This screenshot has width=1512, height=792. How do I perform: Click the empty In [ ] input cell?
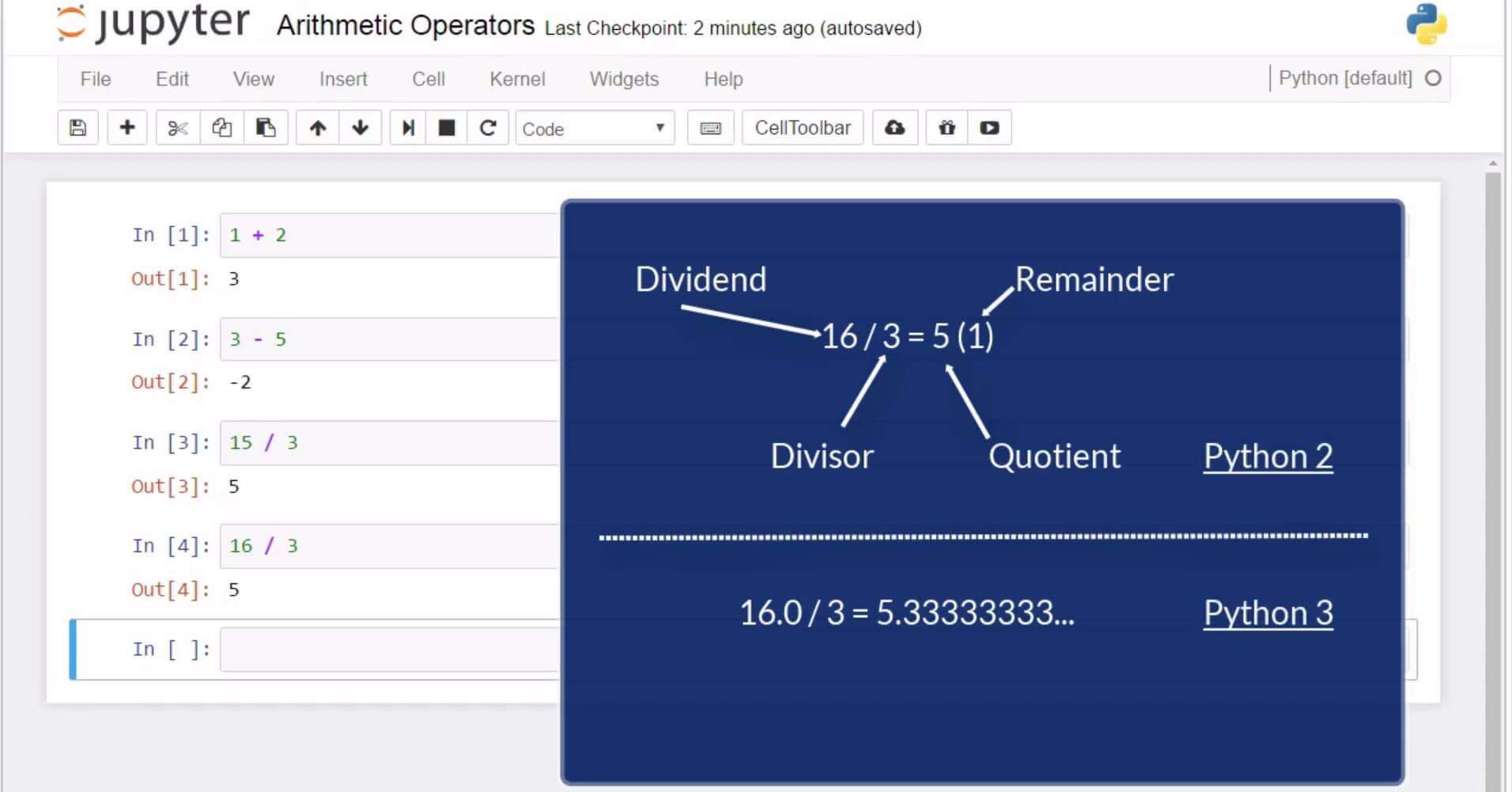[380, 649]
